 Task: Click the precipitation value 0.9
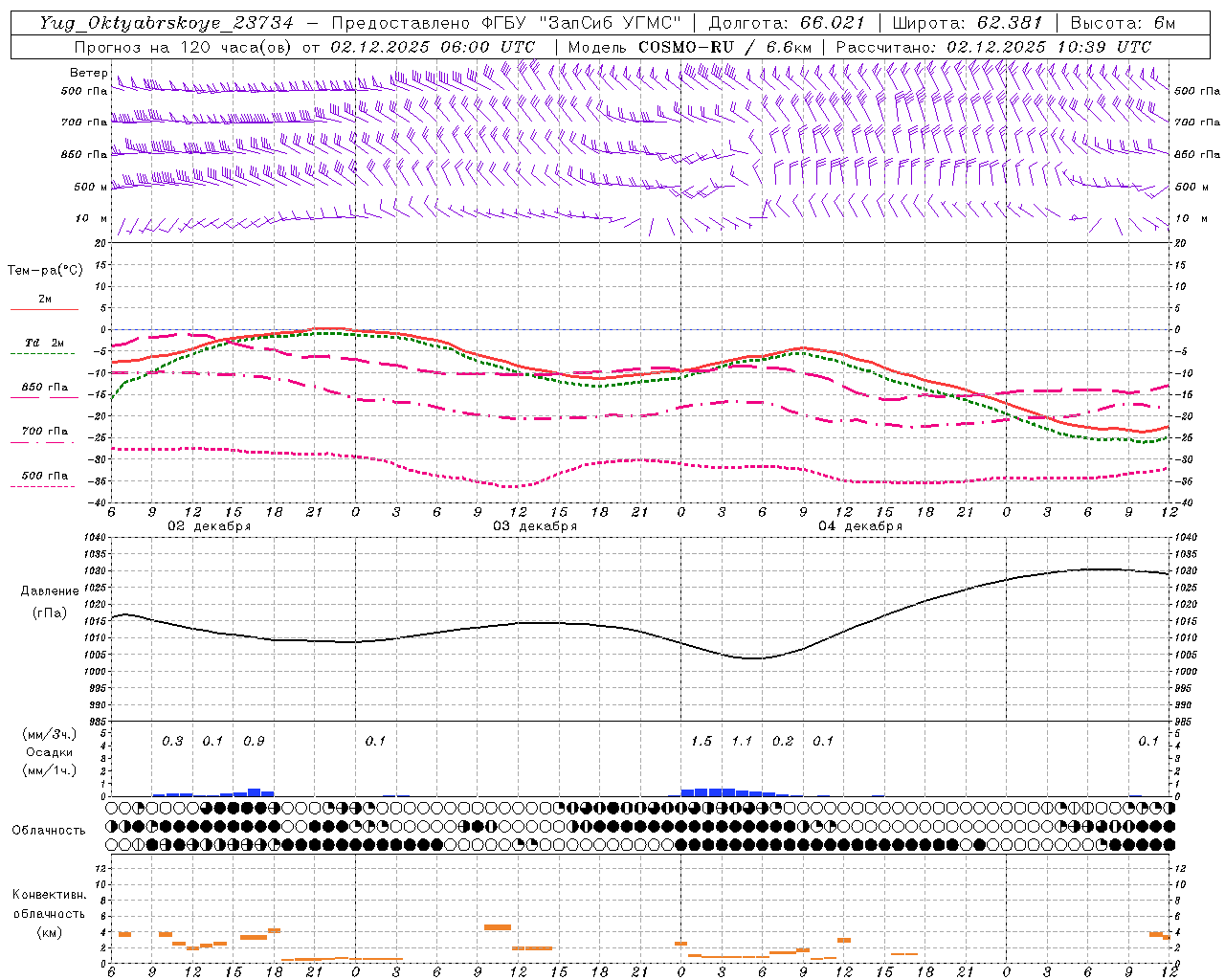point(254,741)
